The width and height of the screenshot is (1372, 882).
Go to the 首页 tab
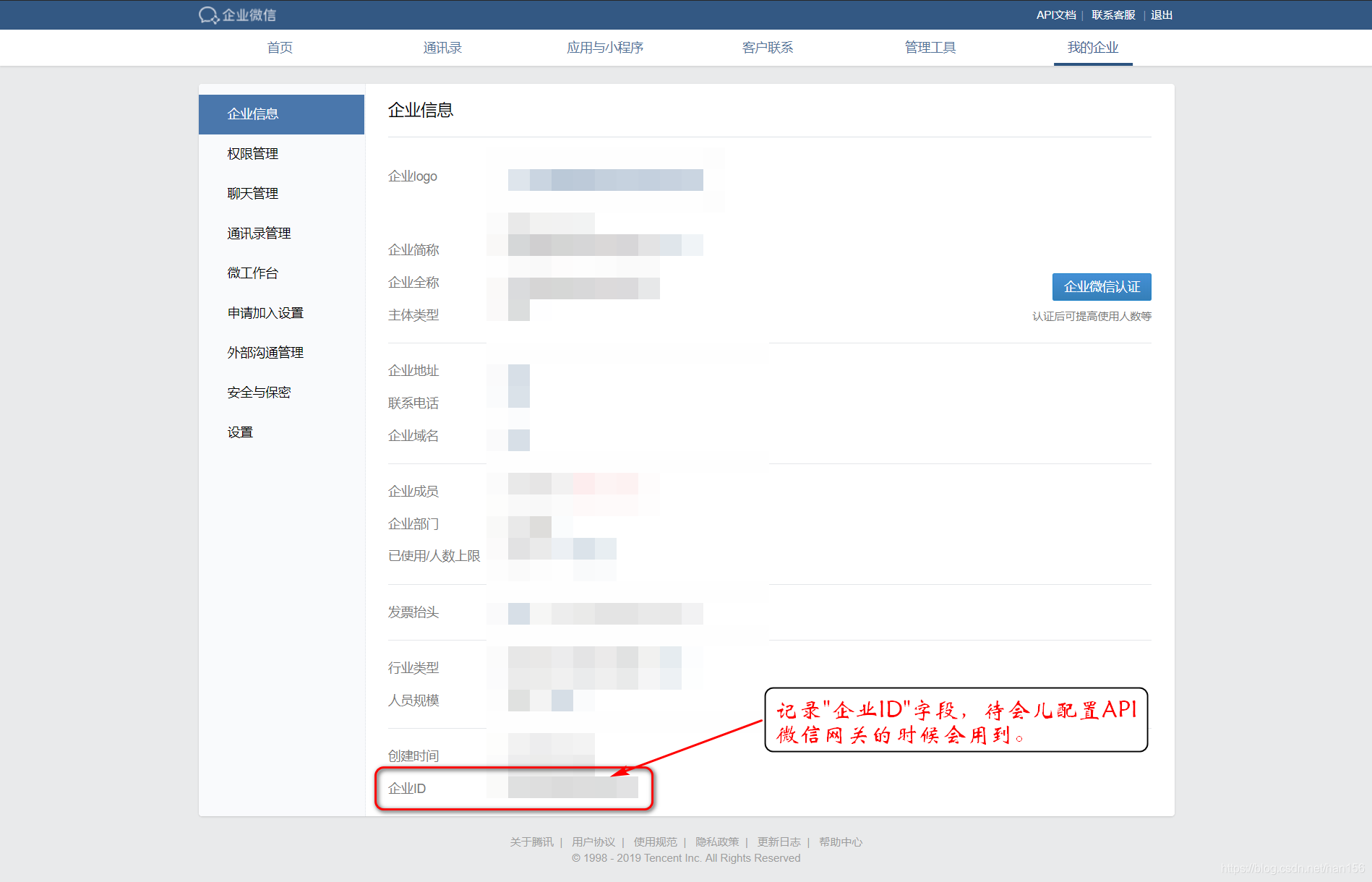[x=280, y=48]
